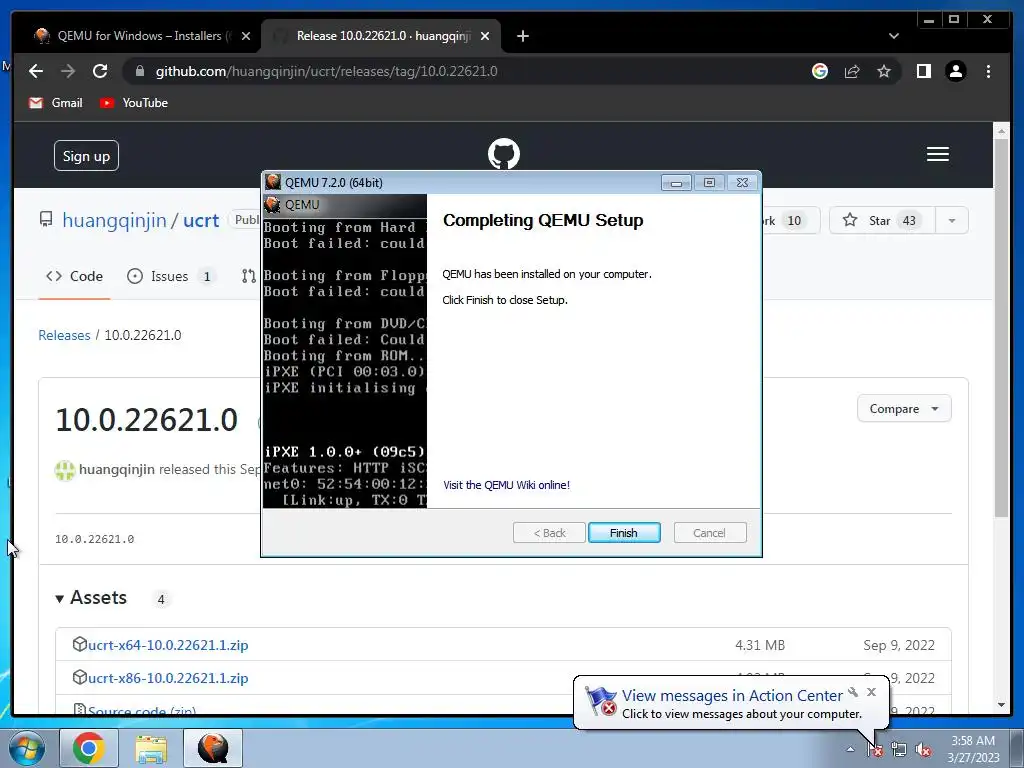1024x768 pixels.
Task: Bookmark this page with the star icon
Action: click(884, 71)
